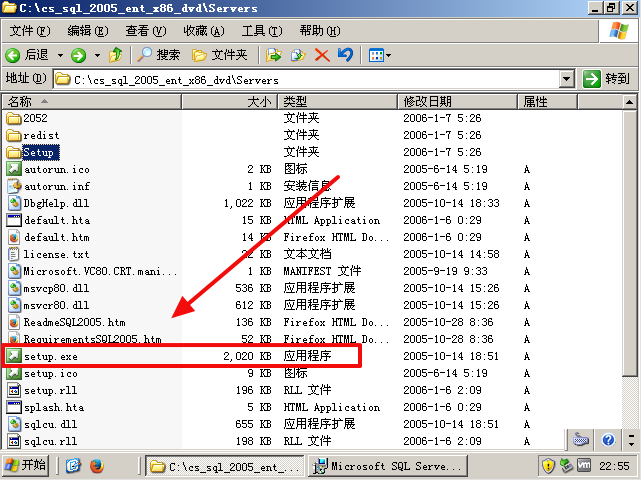The height and width of the screenshot is (480, 641).
Task: Click the green Go (转到) button
Action: (x=607, y=79)
